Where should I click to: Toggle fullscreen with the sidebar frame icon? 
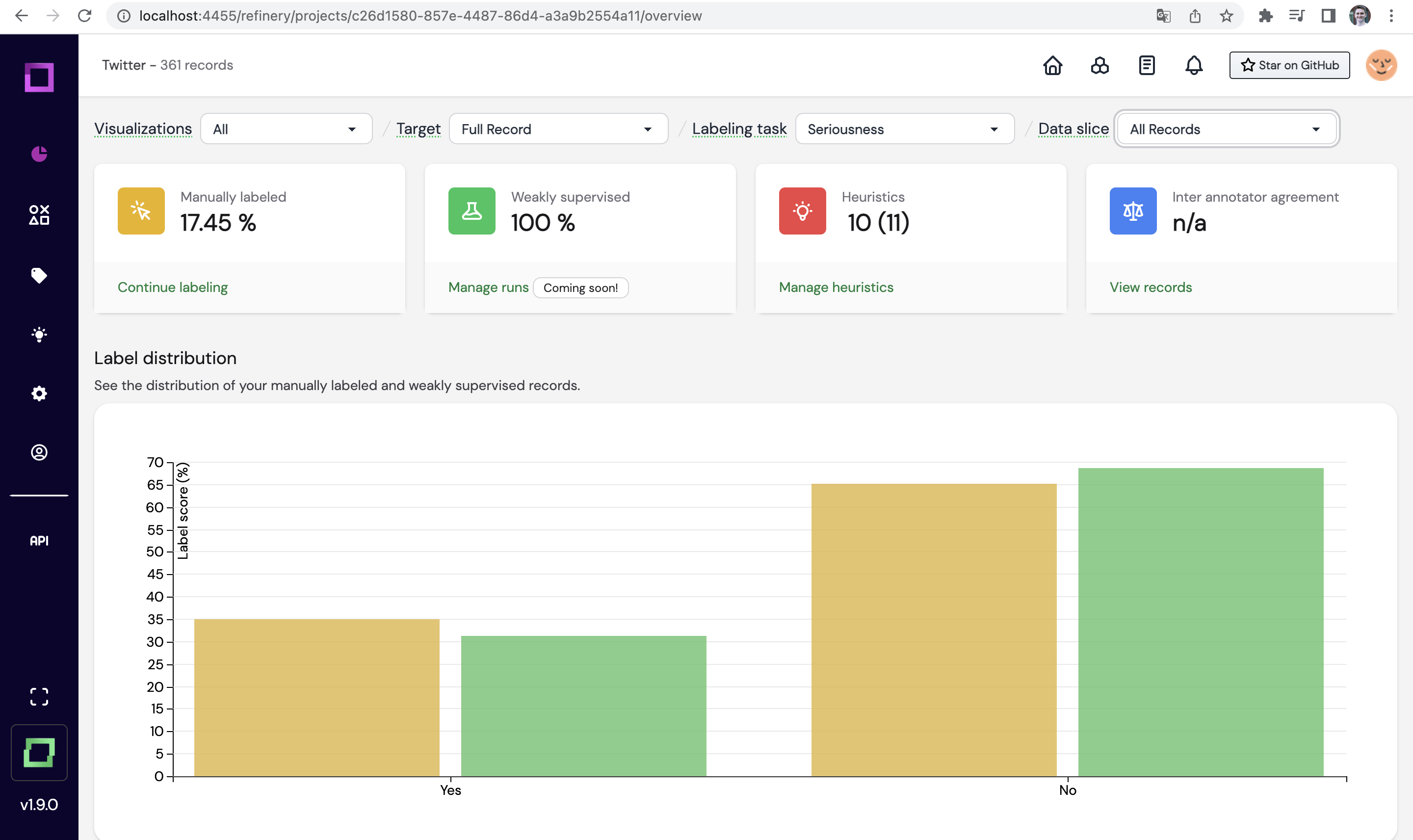tap(39, 696)
